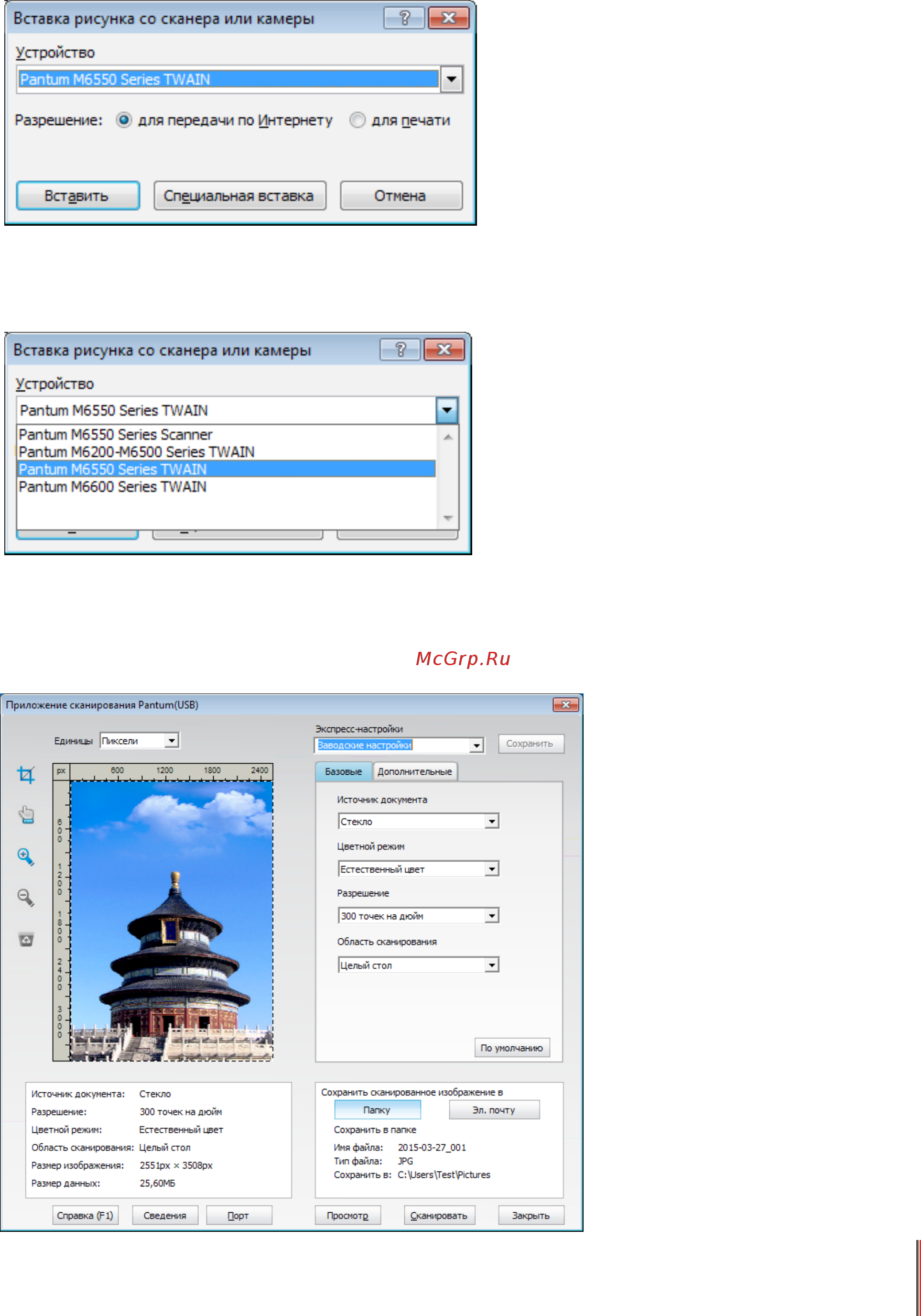Close the second scanner insert dialog
Viewport: 921px width, 1316px height.
point(444,349)
